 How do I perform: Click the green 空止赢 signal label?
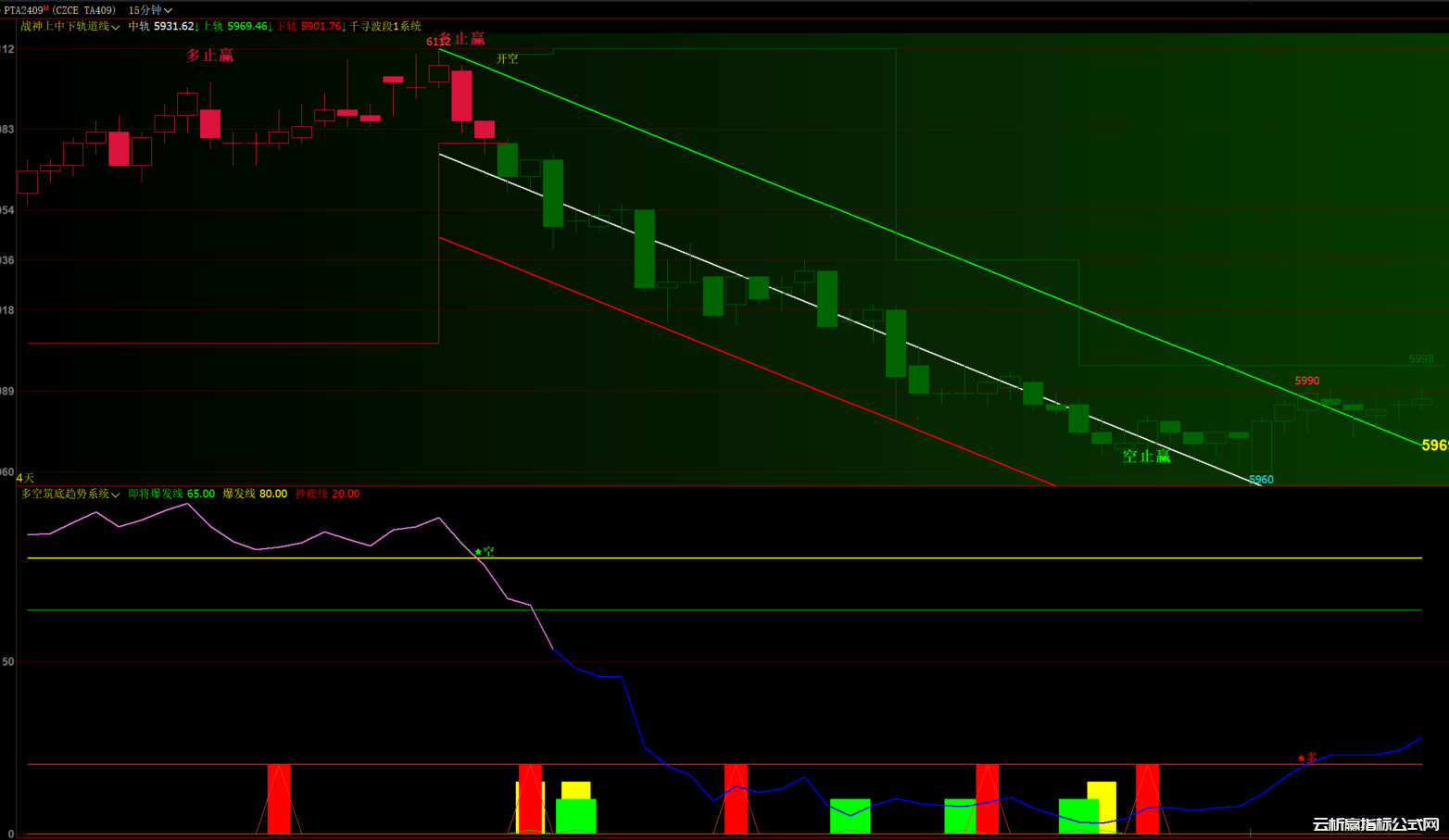(1147, 456)
